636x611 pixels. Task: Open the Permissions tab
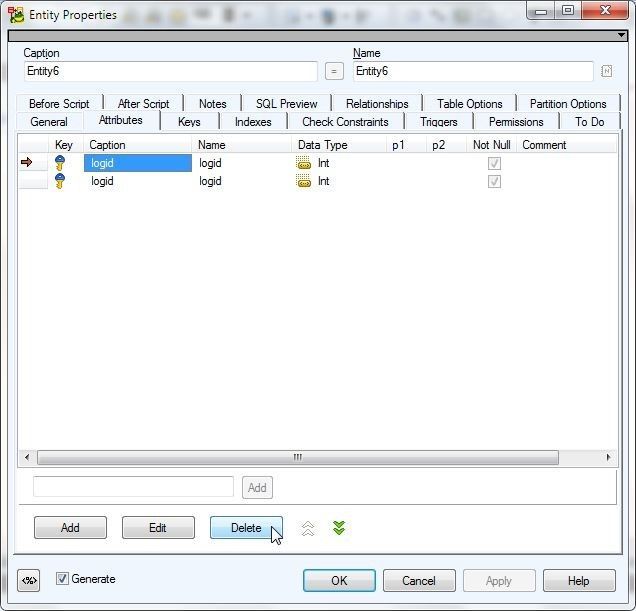click(x=516, y=122)
